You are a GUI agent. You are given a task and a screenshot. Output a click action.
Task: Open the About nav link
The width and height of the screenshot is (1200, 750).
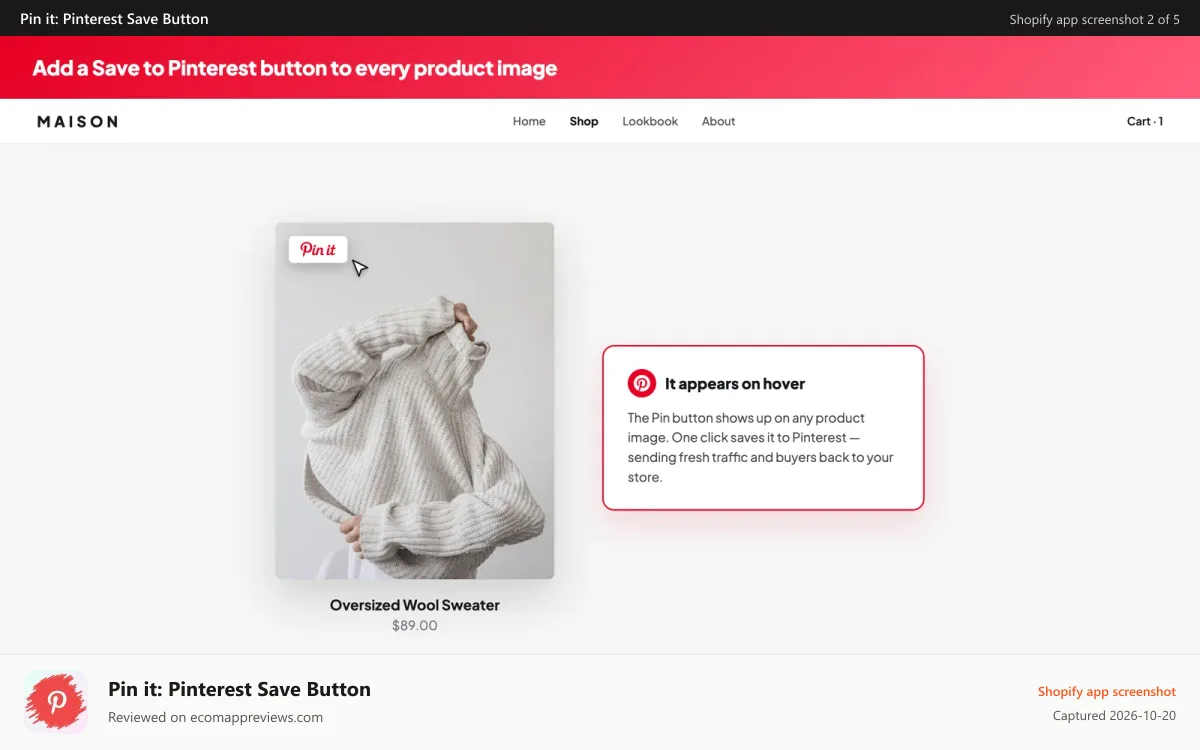point(718,121)
